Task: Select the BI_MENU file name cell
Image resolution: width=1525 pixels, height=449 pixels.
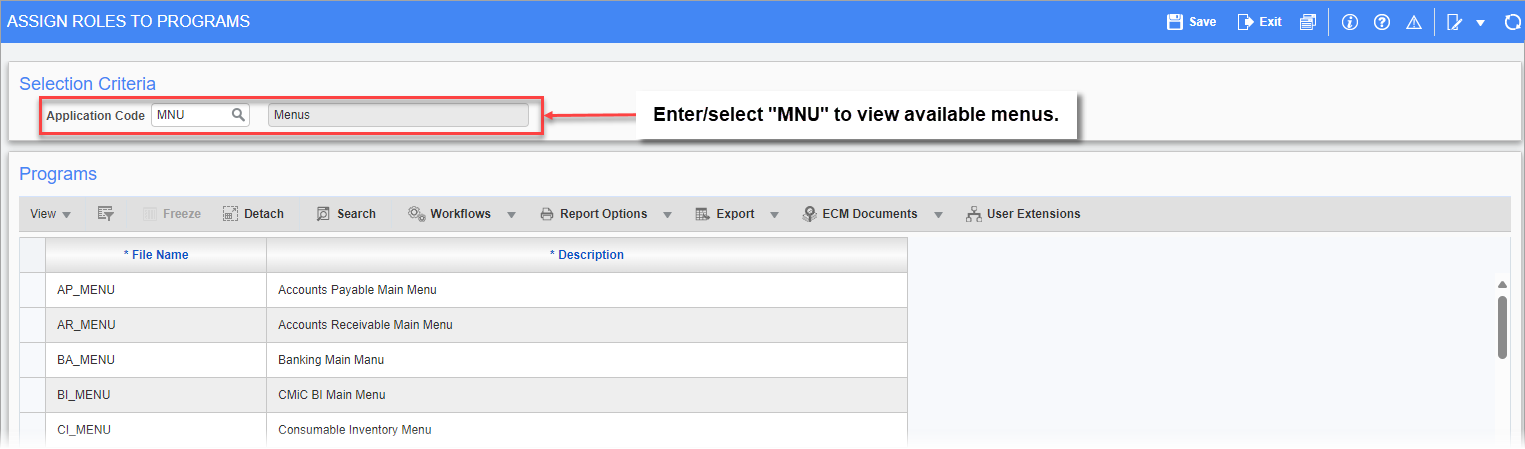Action: [156, 395]
